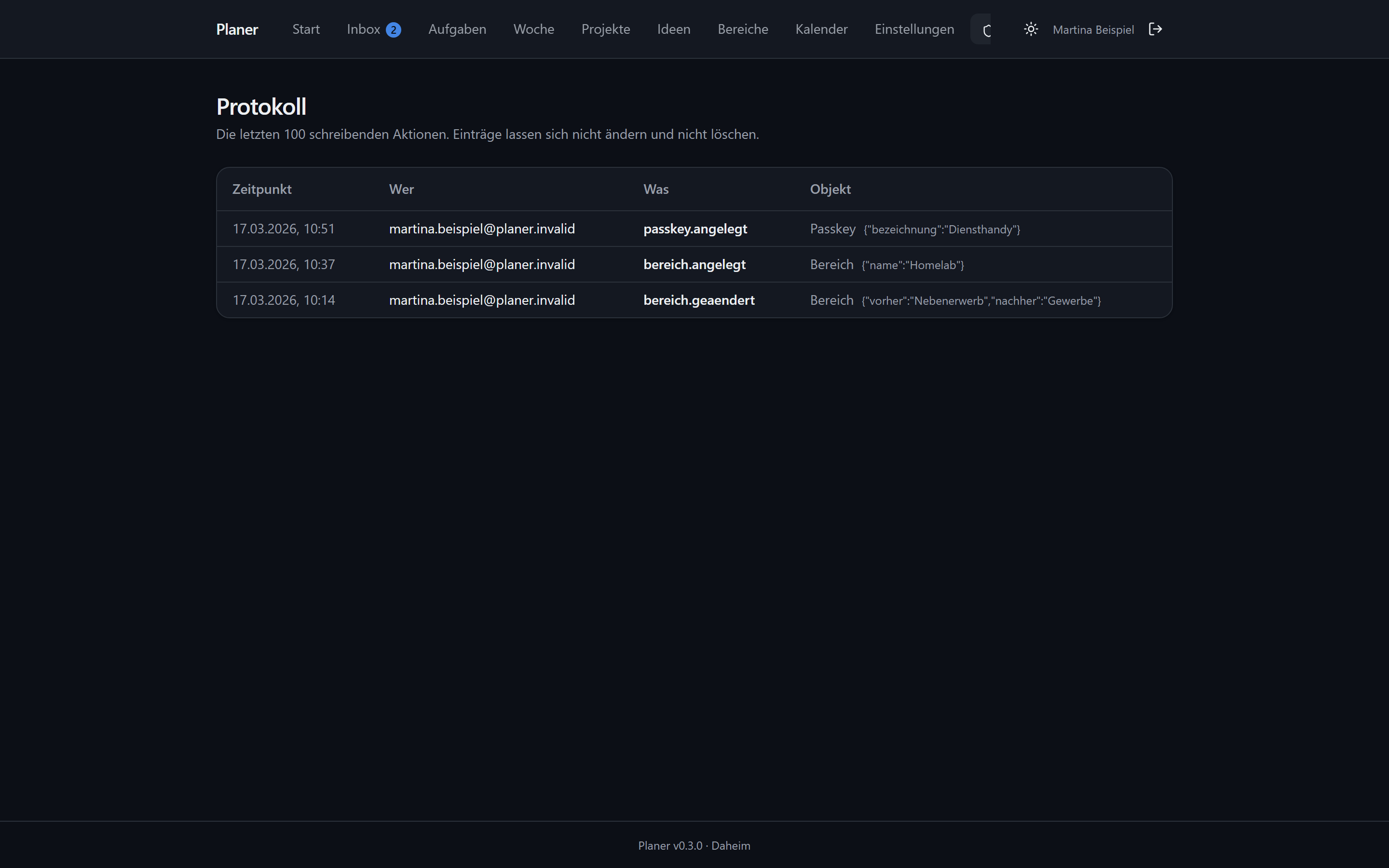Screen dimensions: 1389x868
Task: Go to the Ideen section
Action: tap(674, 29)
